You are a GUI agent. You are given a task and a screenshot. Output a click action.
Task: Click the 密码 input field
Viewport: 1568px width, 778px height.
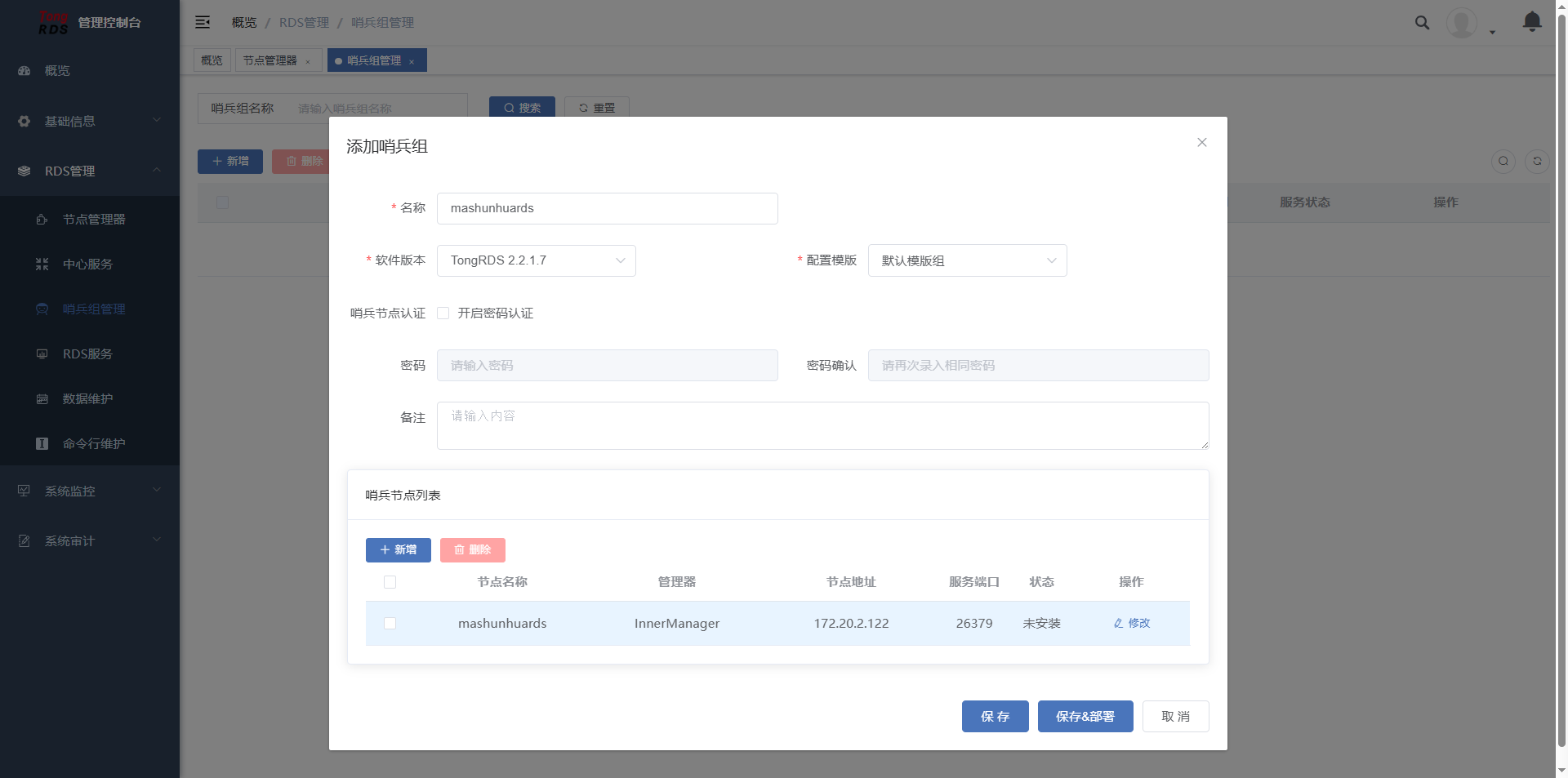click(608, 366)
